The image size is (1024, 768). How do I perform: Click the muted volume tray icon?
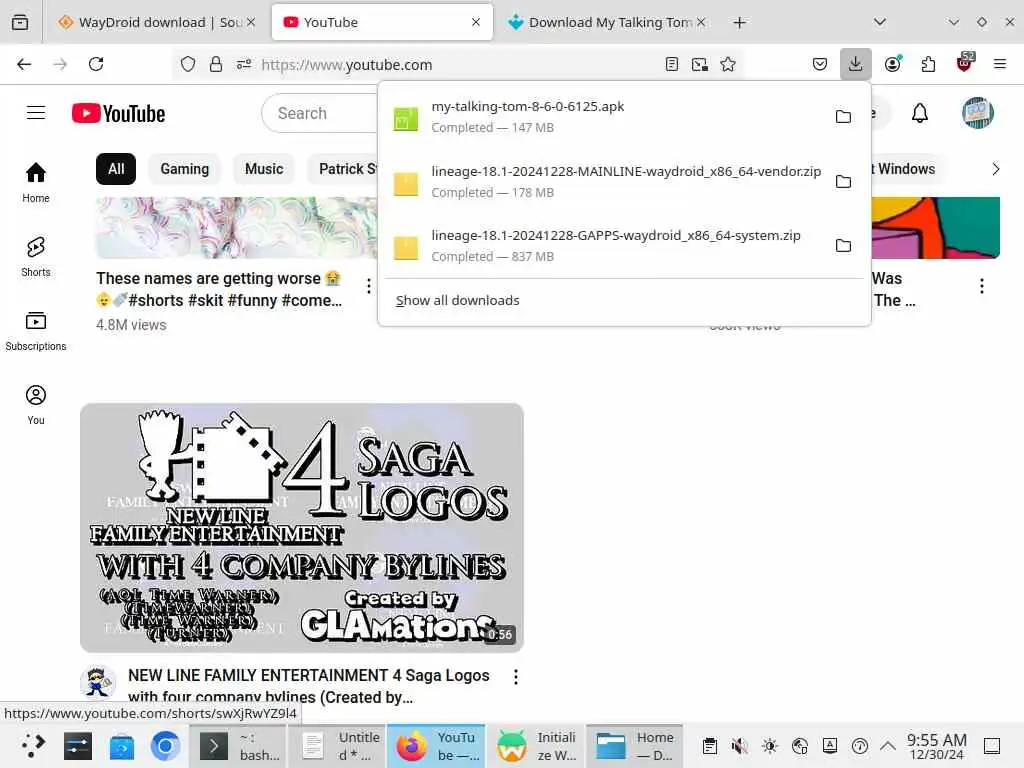point(740,746)
